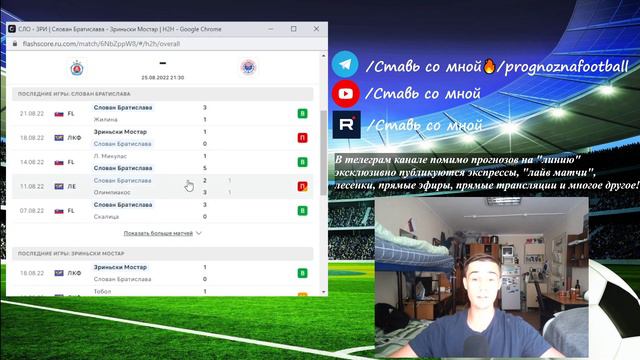Click the green В badge for 21.08.22 match
Screen dimensions: 640x360
302,113
